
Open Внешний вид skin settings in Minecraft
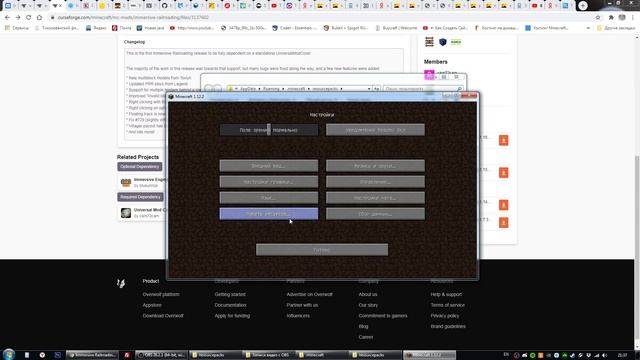click(x=269, y=166)
